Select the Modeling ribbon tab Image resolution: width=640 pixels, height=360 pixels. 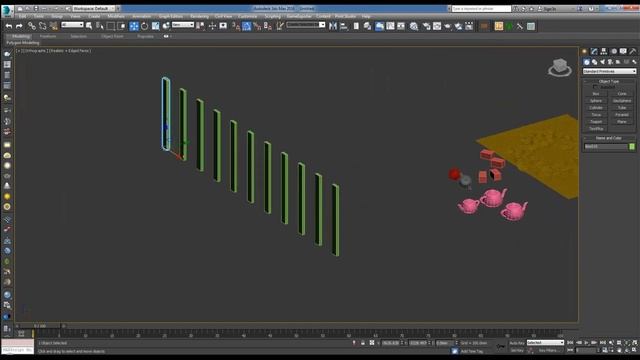pyautogui.click(x=21, y=36)
